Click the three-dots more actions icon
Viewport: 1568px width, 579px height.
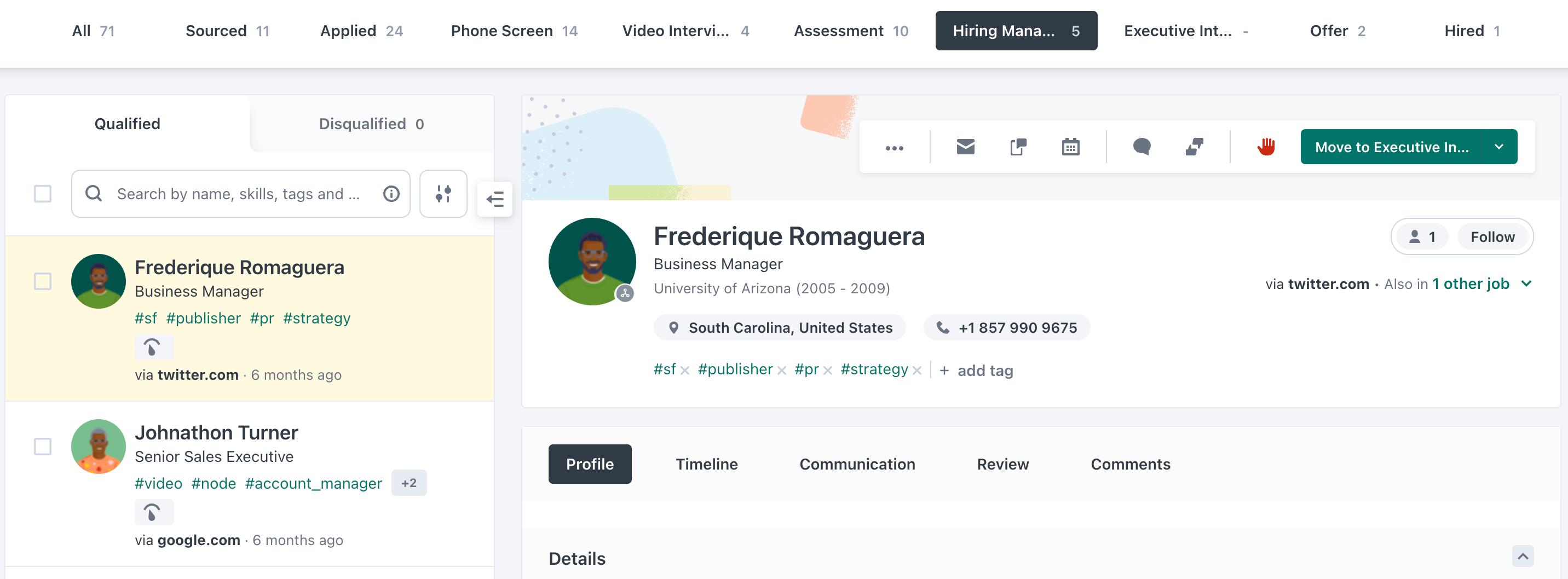click(x=894, y=148)
